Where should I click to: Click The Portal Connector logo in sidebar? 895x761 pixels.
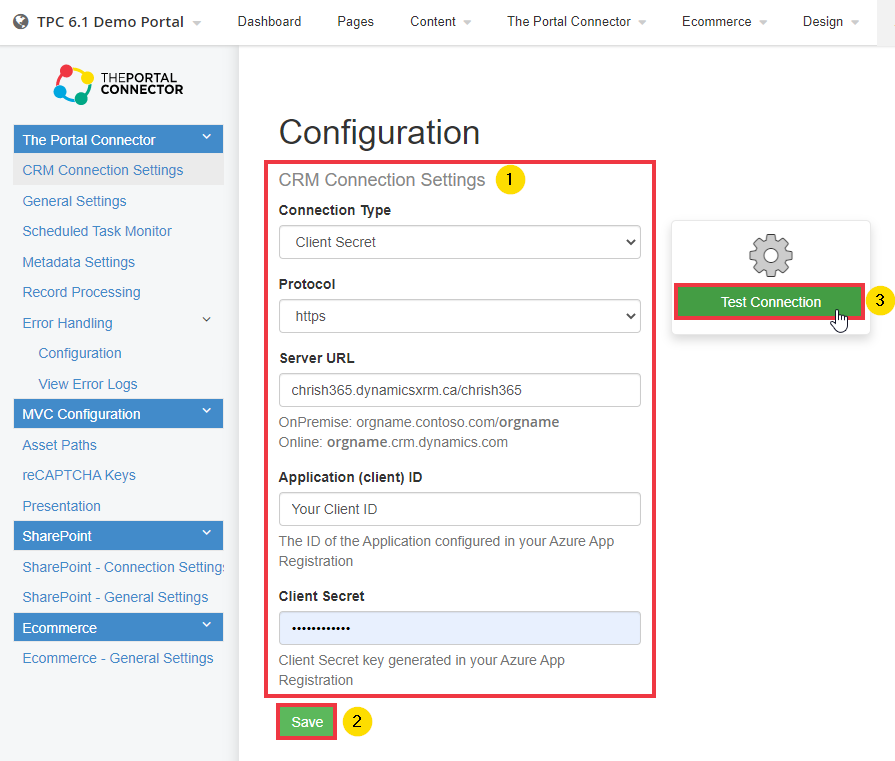click(118, 84)
